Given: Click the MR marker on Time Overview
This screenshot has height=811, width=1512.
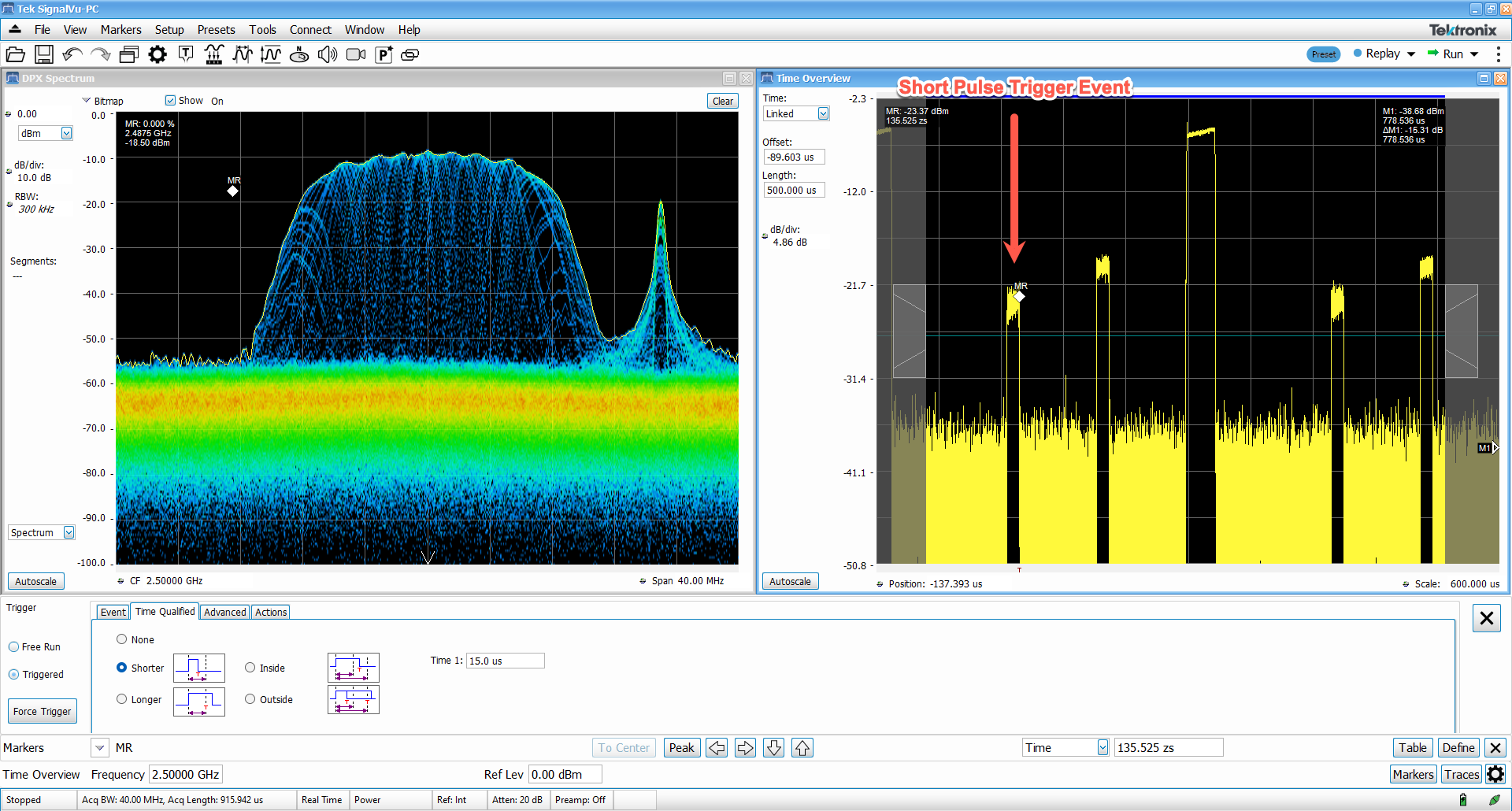Looking at the screenshot, I should (1019, 297).
